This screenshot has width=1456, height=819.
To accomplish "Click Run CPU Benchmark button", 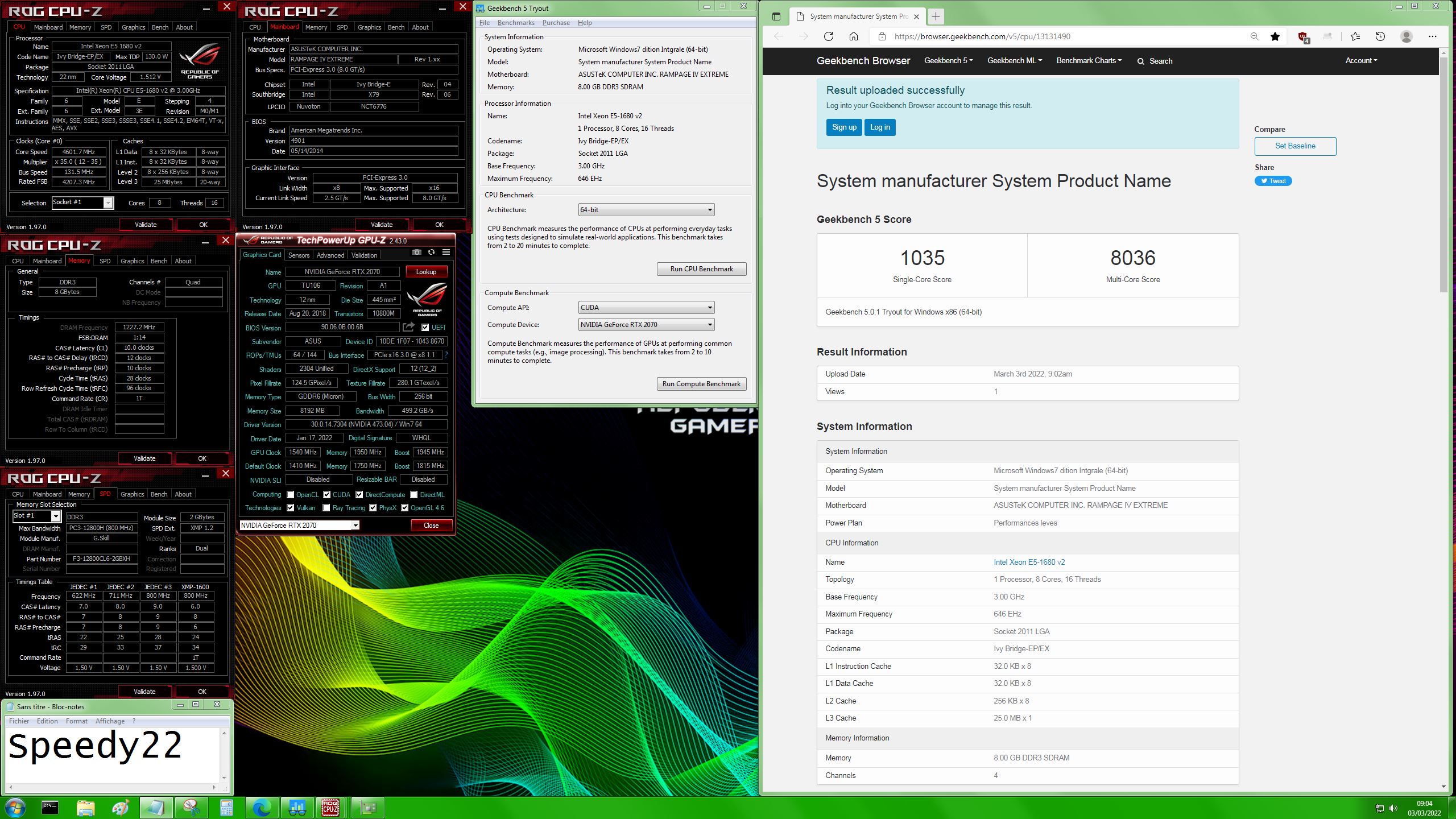I will [x=701, y=269].
